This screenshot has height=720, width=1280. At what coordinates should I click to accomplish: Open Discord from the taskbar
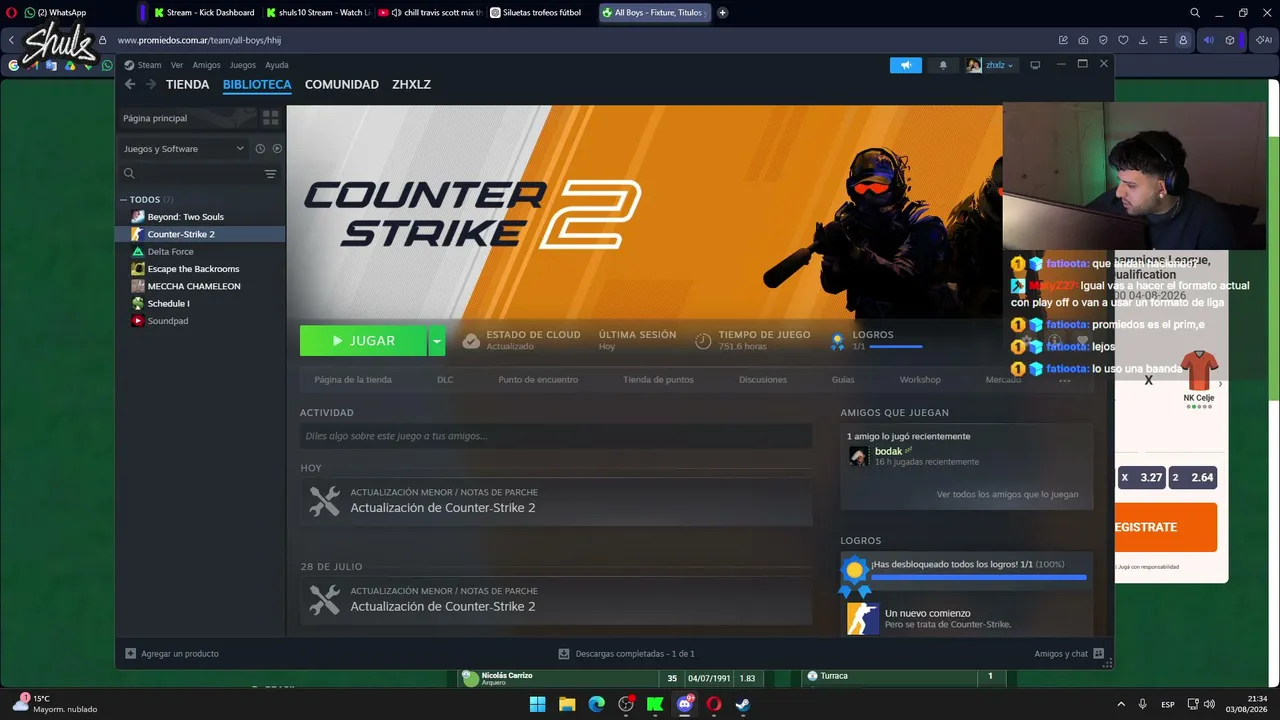685,704
